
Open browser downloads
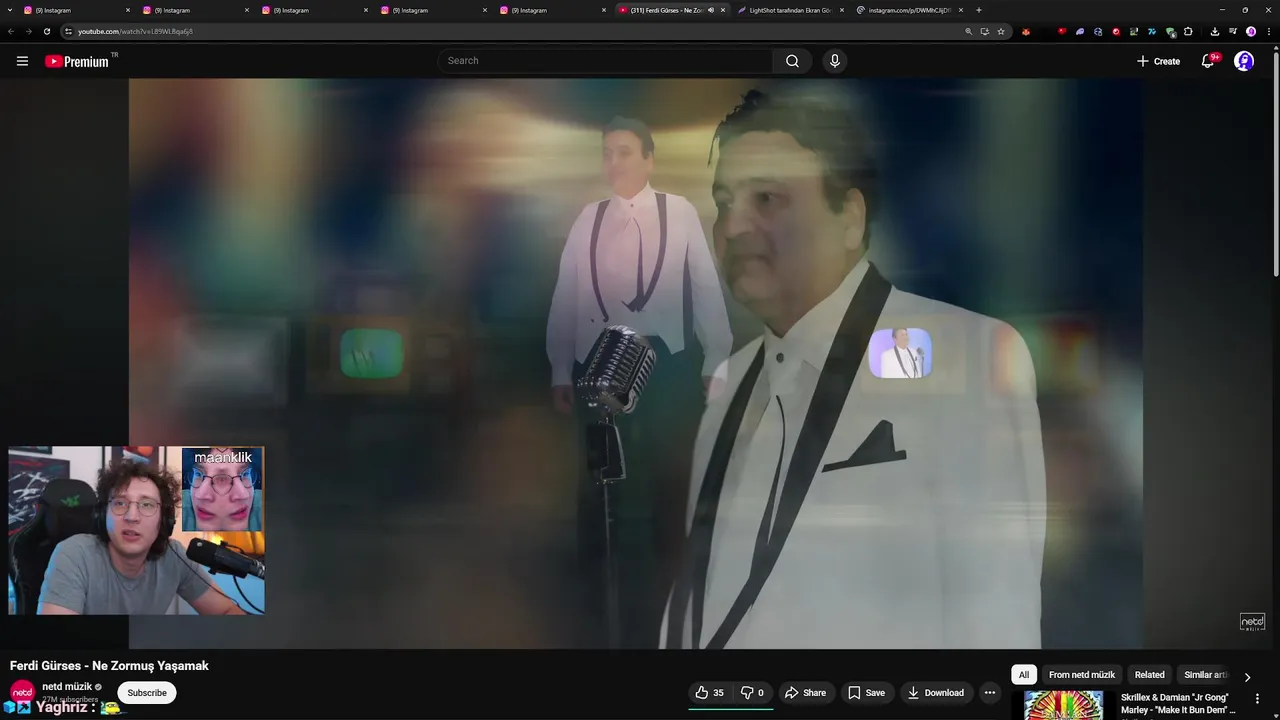click(1215, 31)
